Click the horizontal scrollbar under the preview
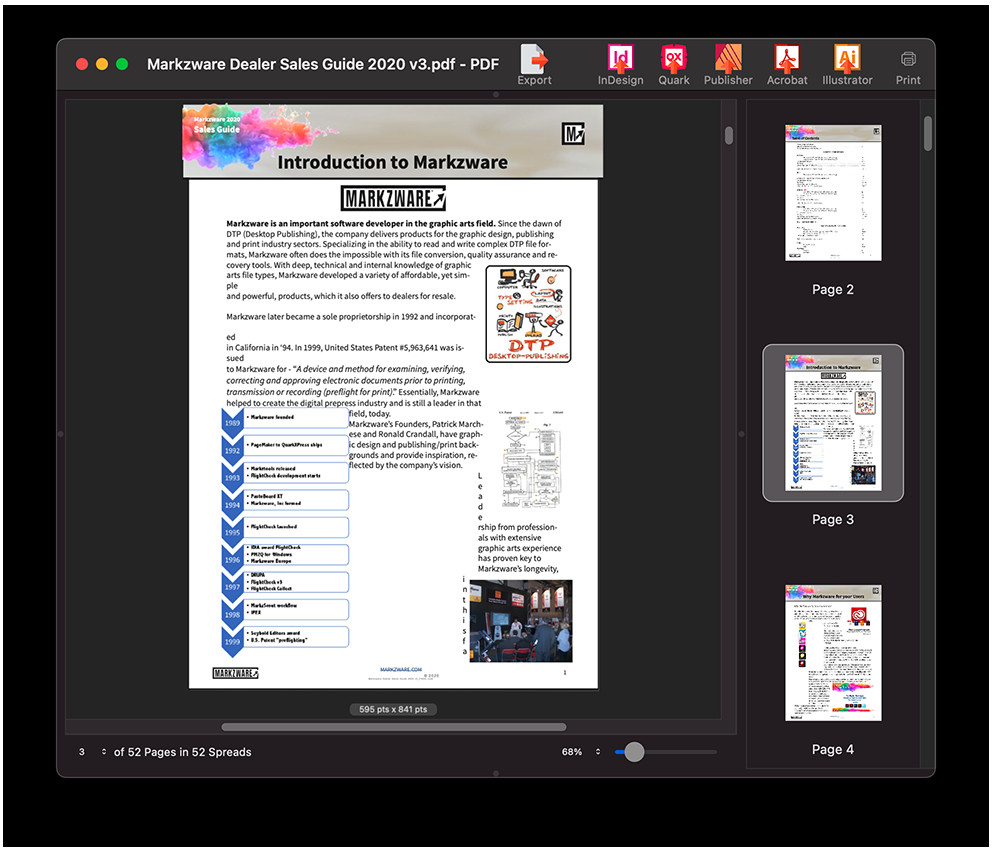The image size is (992, 852). click(x=394, y=727)
